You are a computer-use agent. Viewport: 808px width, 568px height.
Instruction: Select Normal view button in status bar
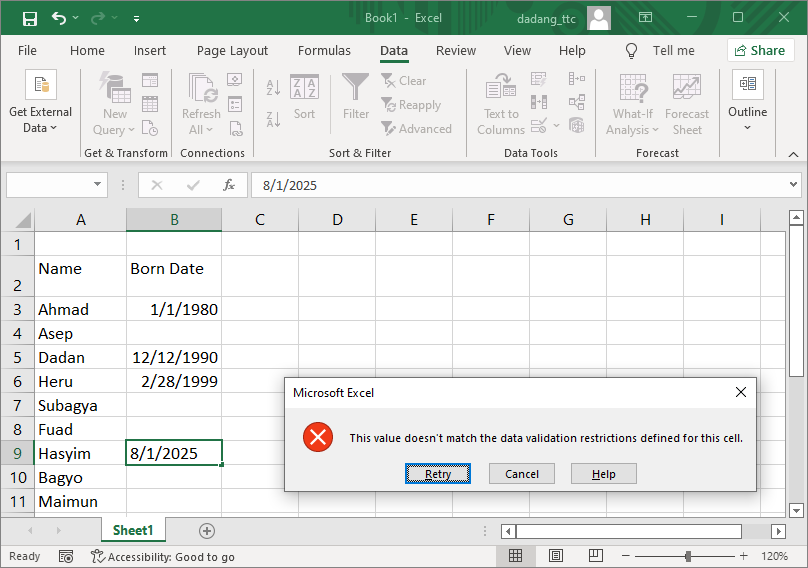(515, 556)
